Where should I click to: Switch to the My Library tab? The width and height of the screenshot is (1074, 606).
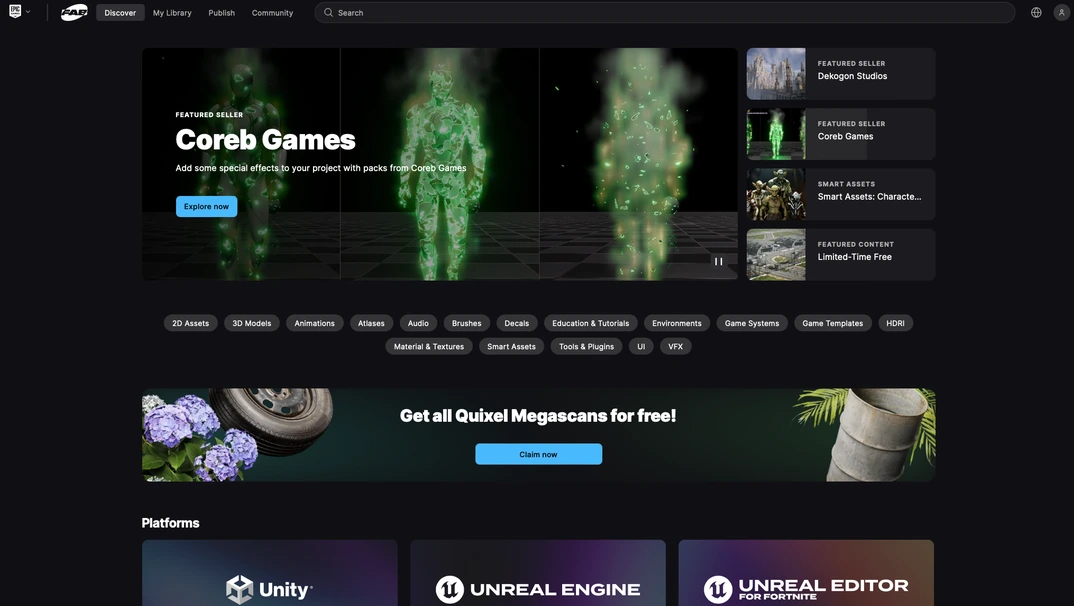pyautogui.click(x=172, y=13)
